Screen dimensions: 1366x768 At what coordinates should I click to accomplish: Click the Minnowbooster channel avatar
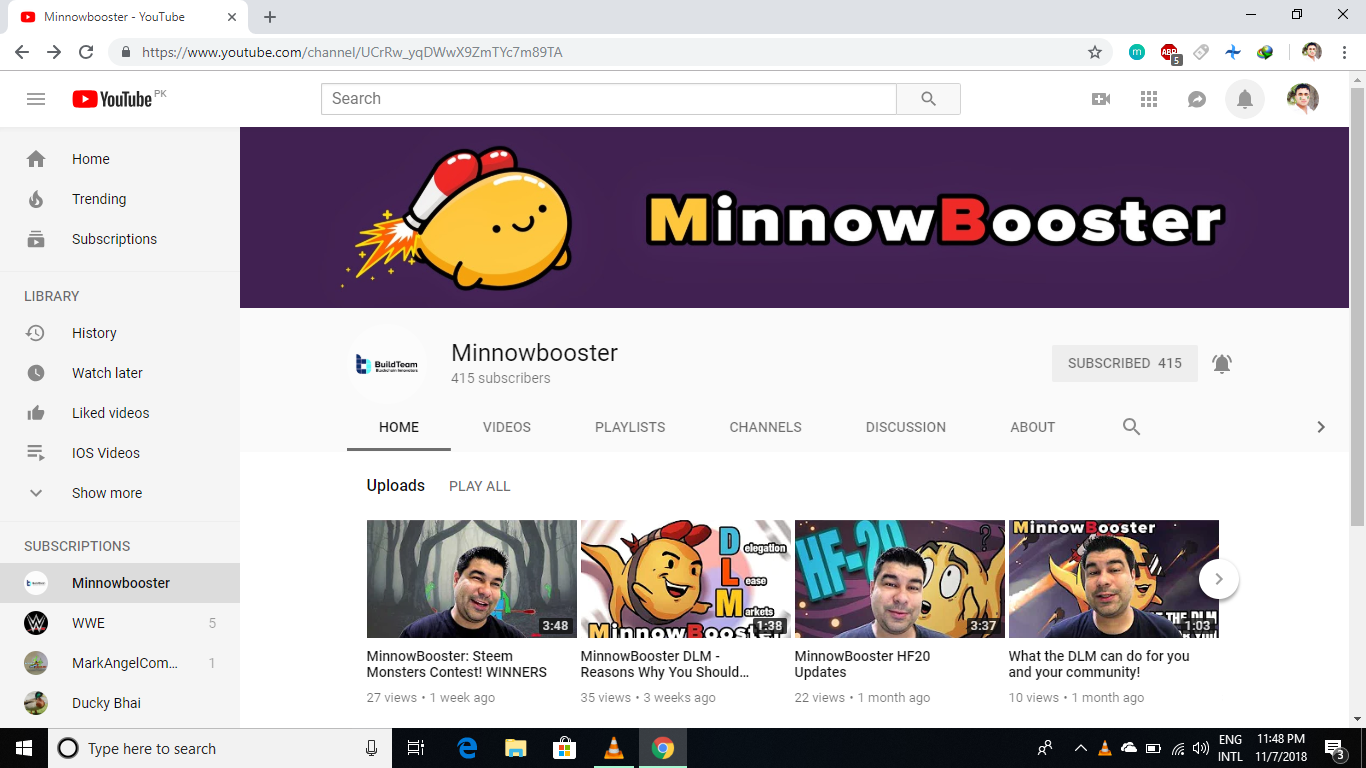387,364
